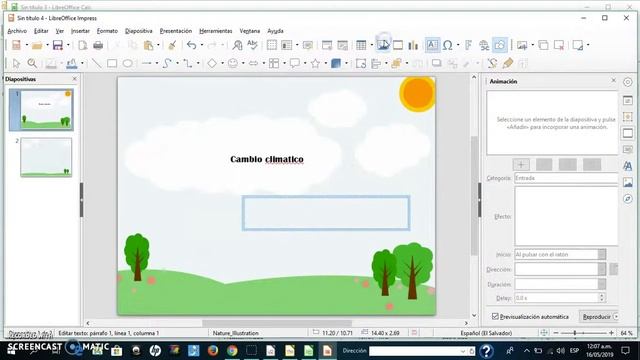Open the Diapositiva menu
Image resolution: width=640 pixels, height=360 pixels.
(138, 31)
